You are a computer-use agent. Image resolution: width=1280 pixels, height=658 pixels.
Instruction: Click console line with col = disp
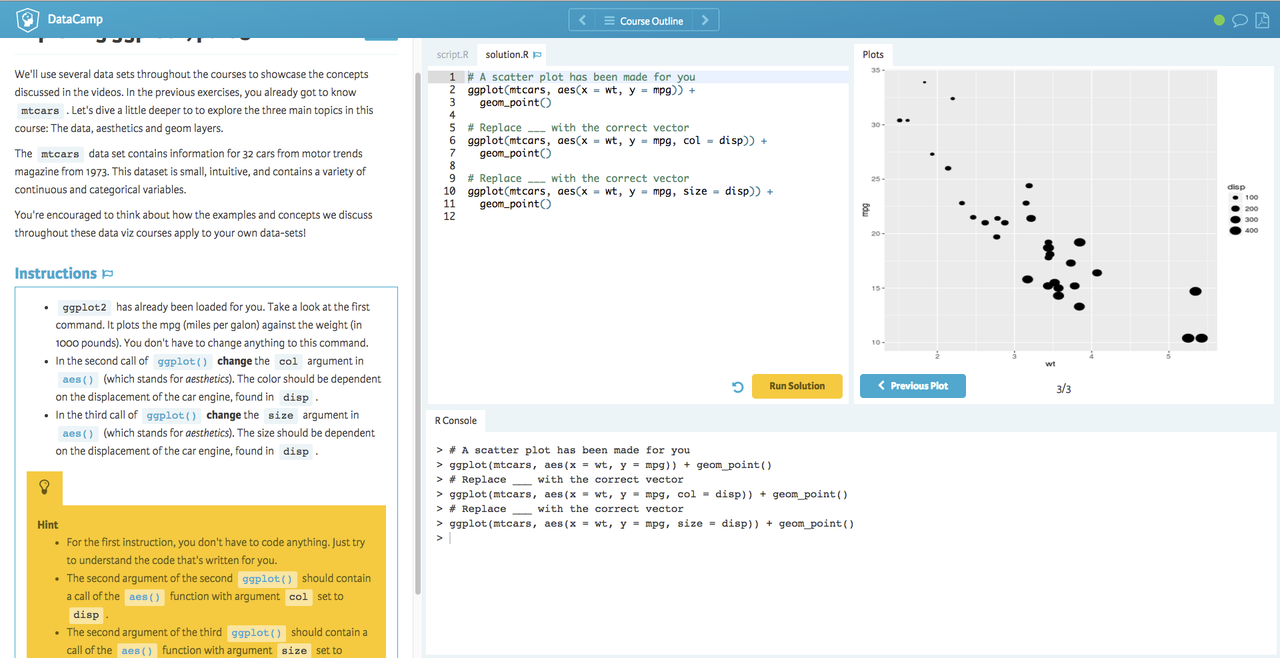coord(642,494)
